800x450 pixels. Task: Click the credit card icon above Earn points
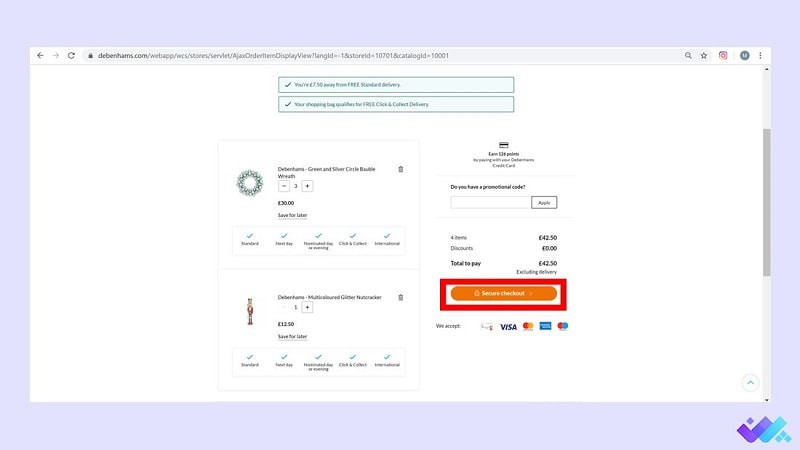504,145
